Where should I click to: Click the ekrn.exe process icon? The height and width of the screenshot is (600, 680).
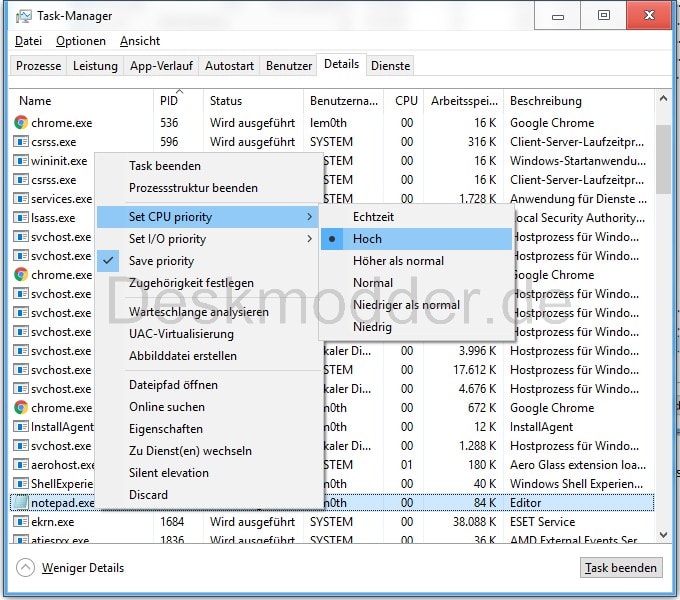(x=21, y=522)
